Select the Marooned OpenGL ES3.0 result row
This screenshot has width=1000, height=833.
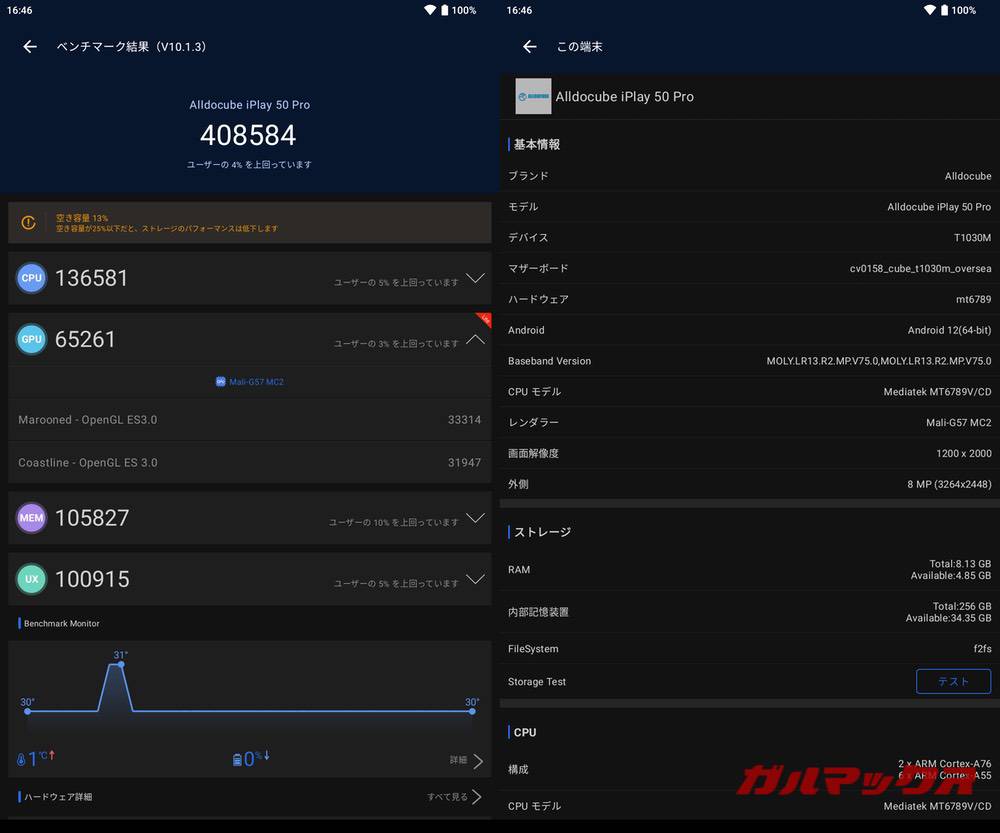[248, 420]
